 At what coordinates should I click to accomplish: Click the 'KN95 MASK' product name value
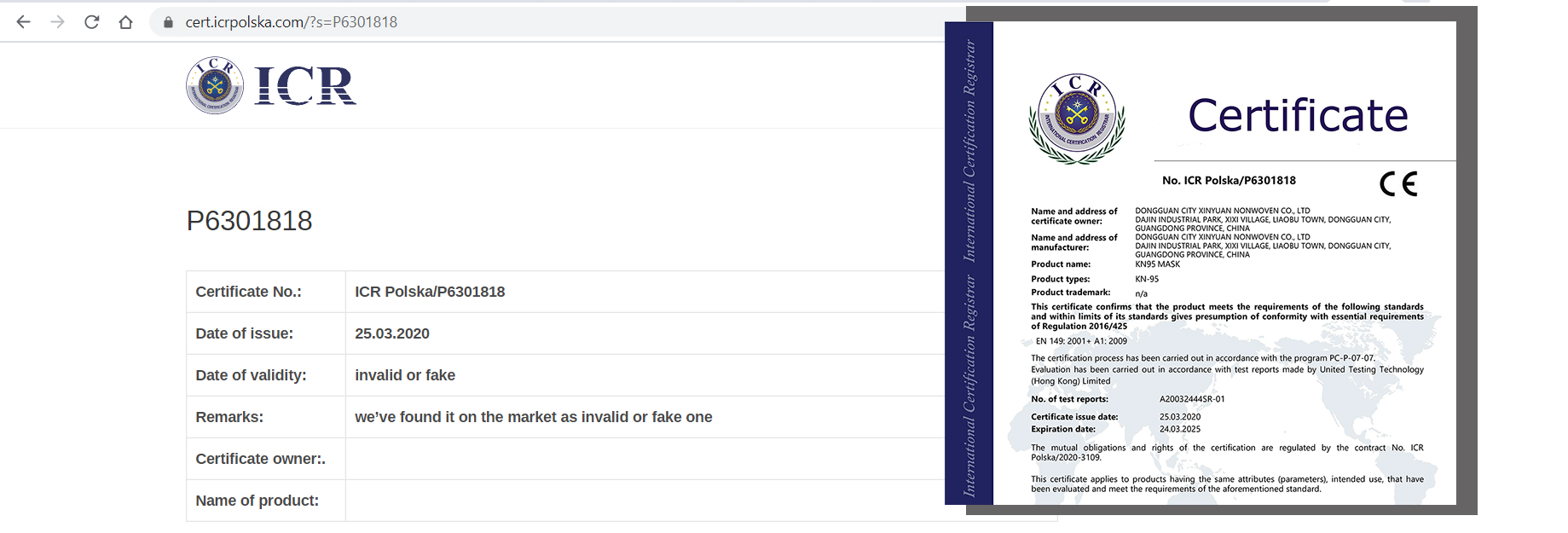[x=1157, y=264]
